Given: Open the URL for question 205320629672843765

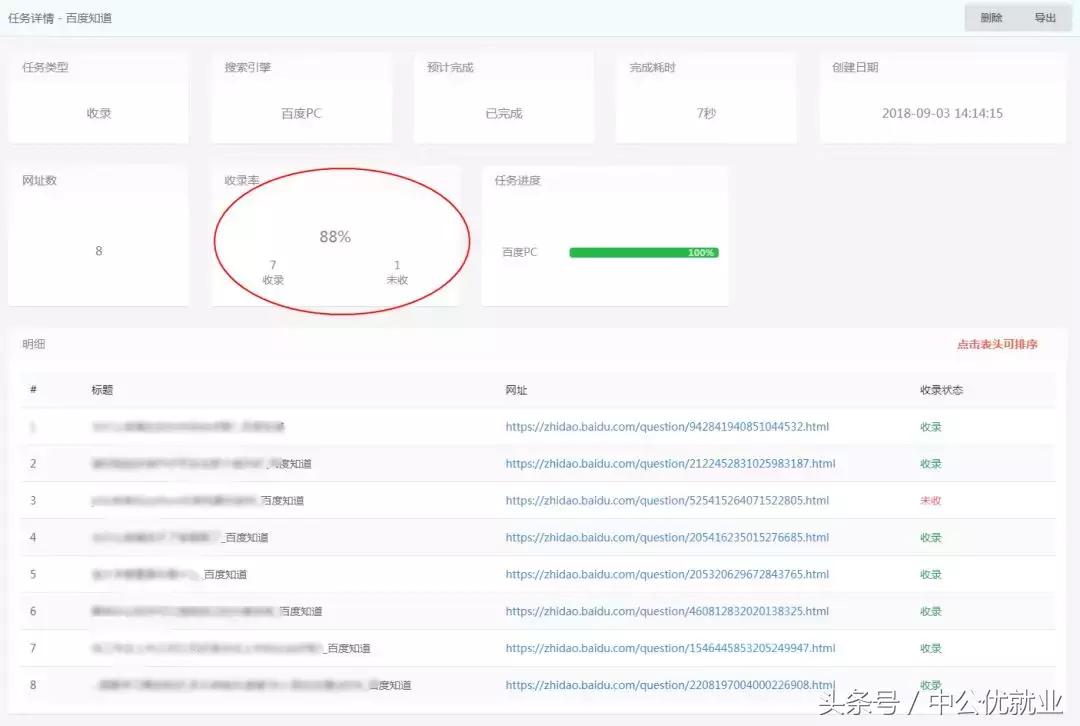Looking at the screenshot, I should pos(667,574).
